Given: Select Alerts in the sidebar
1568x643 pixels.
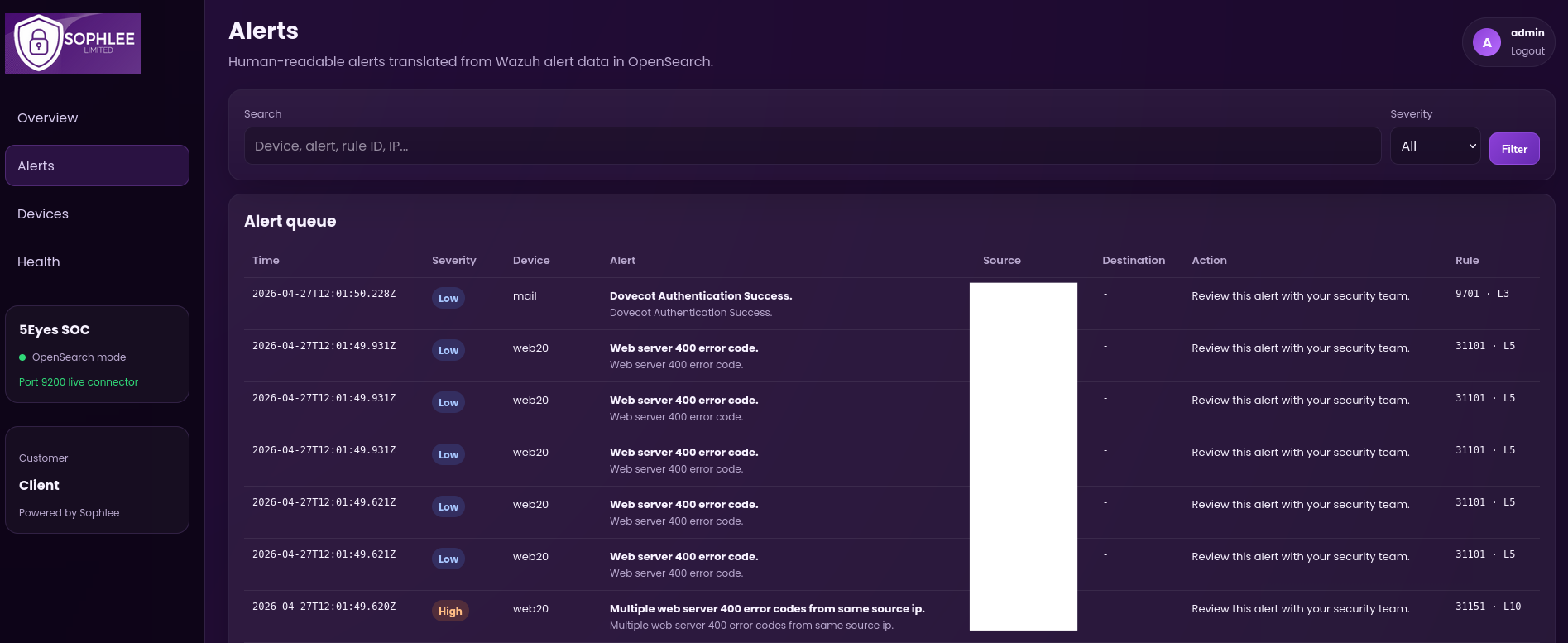Looking at the screenshot, I should (x=97, y=166).
